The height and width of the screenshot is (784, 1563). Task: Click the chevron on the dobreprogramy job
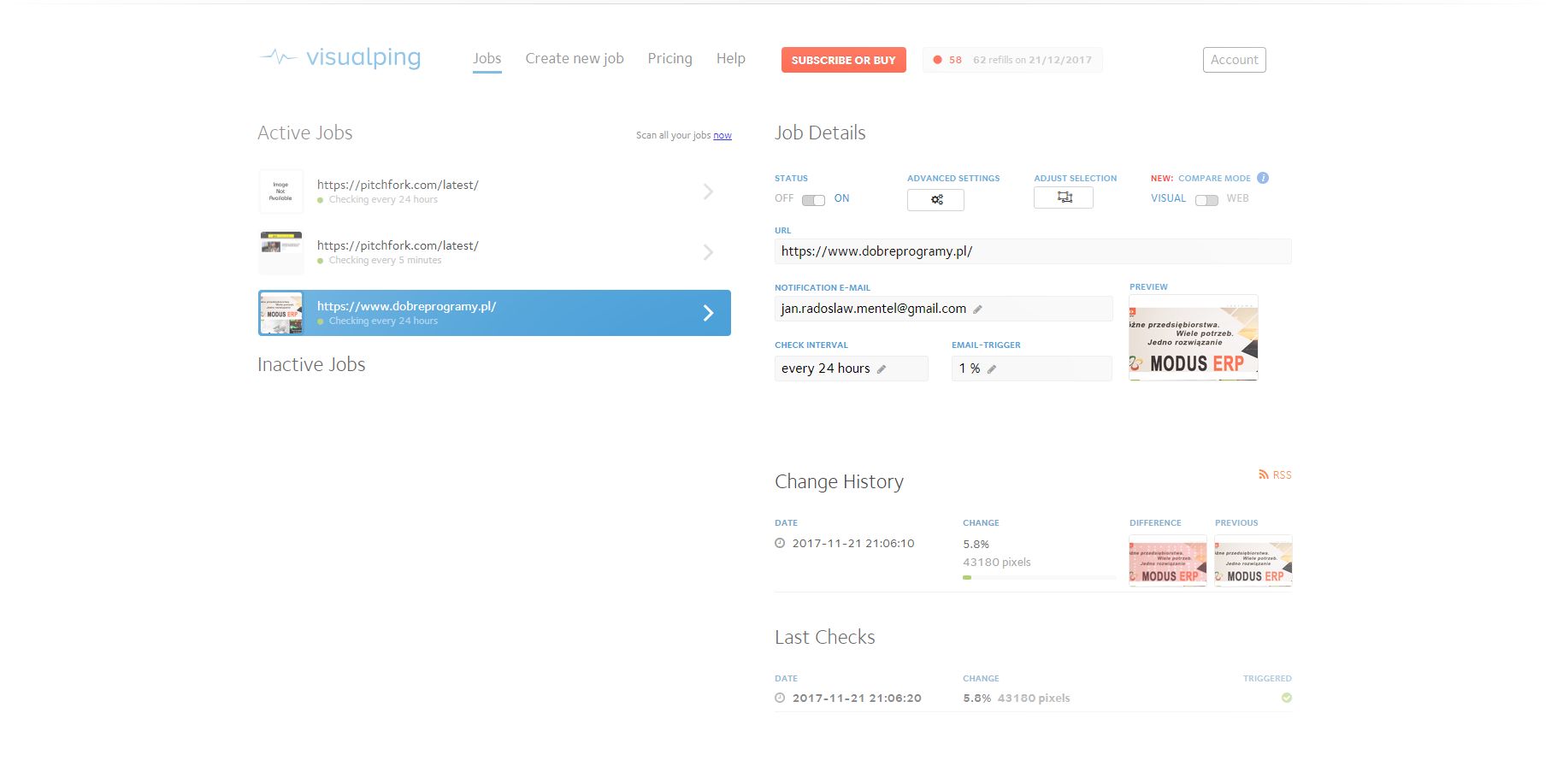point(708,313)
